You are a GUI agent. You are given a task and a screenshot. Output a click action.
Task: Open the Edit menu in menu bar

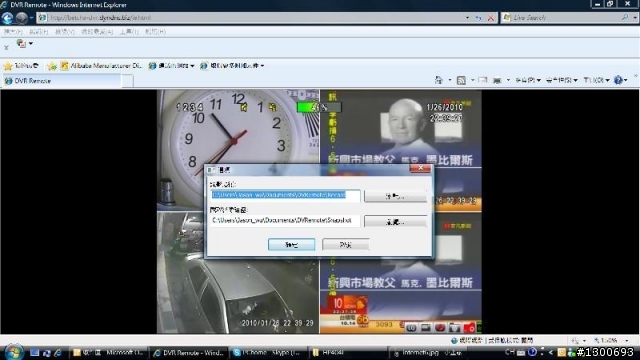click(38, 32)
